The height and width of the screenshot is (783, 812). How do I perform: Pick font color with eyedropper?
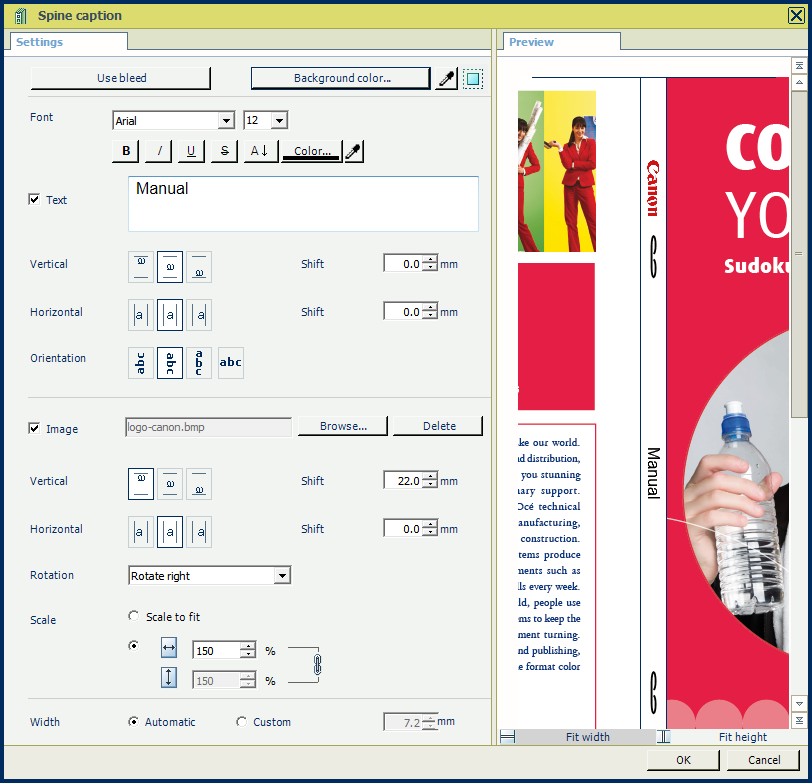(353, 151)
